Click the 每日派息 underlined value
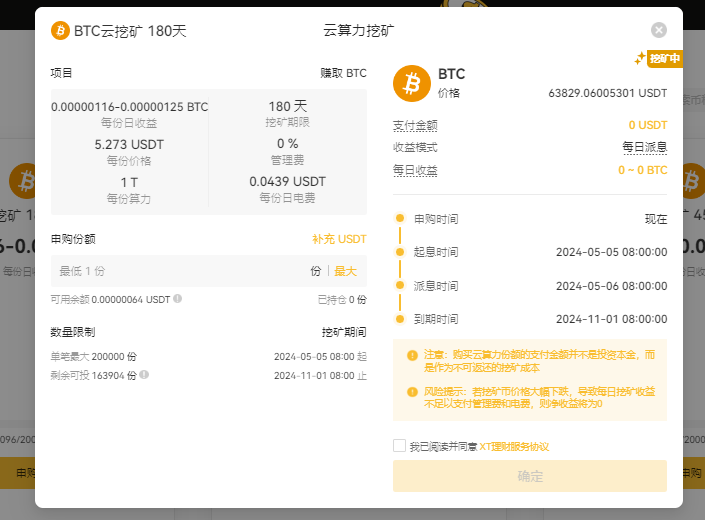 [x=645, y=147]
